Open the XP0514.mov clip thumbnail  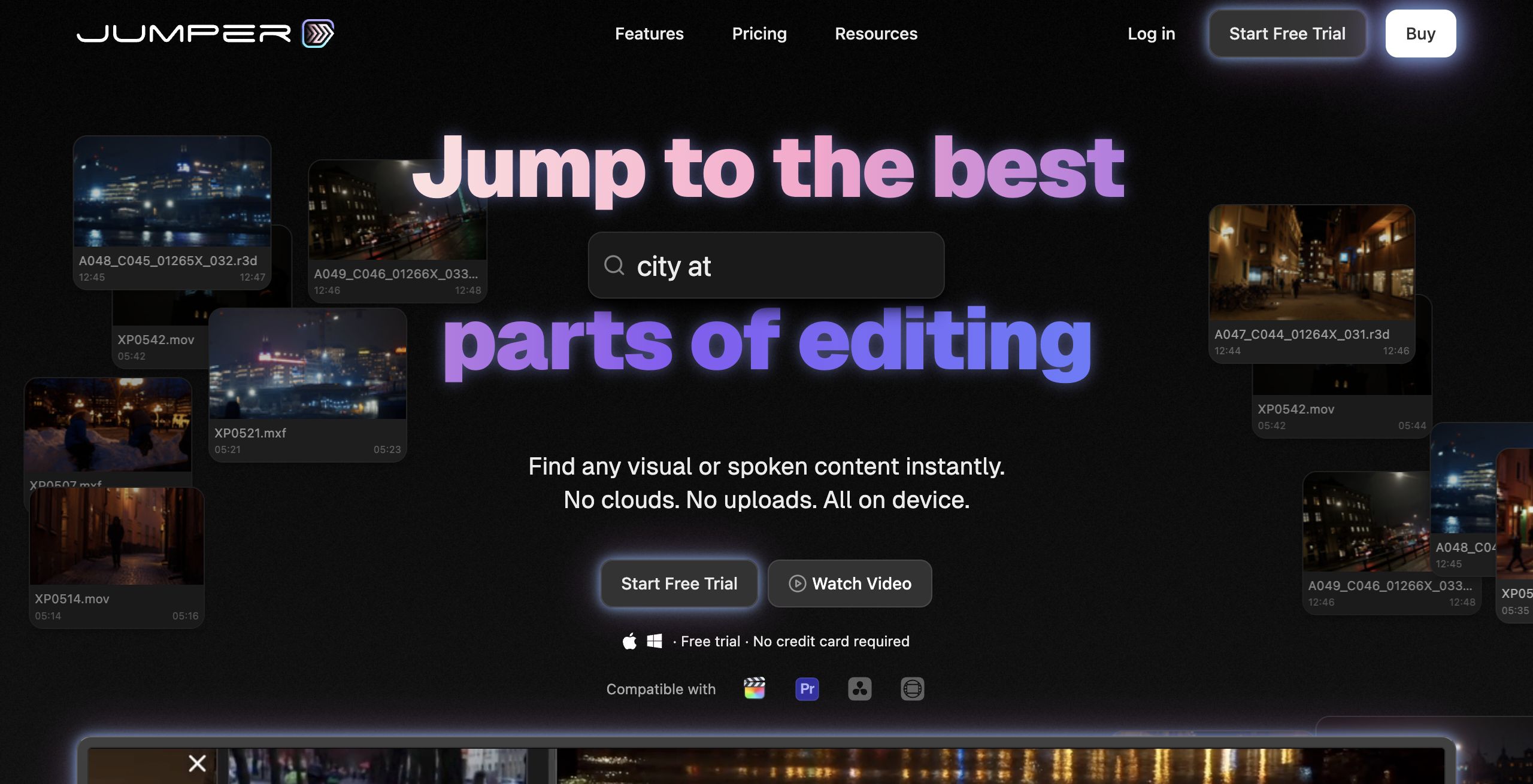[x=117, y=536]
